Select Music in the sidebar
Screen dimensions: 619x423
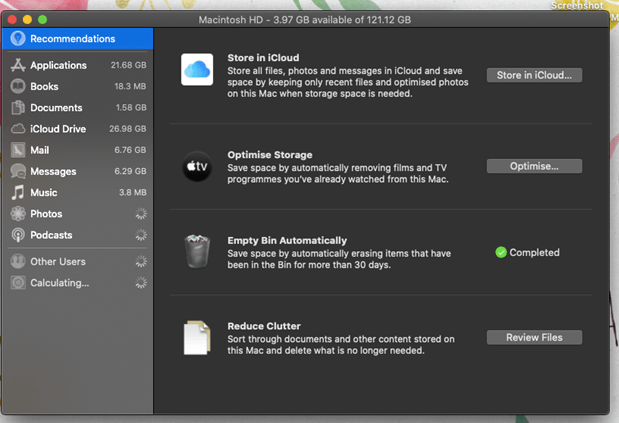point(77,193)
